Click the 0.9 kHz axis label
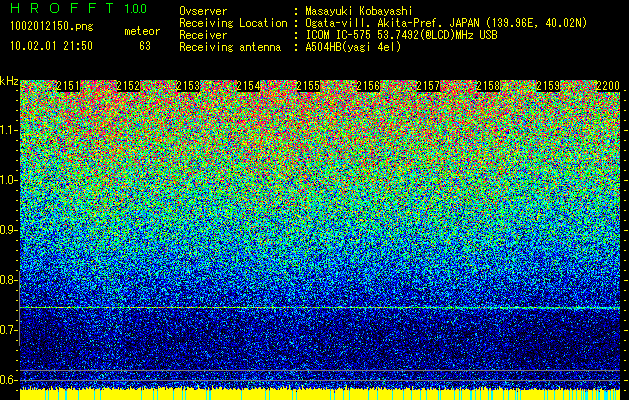The width and height of the screenshot is (629, 400). pos(8,230)
